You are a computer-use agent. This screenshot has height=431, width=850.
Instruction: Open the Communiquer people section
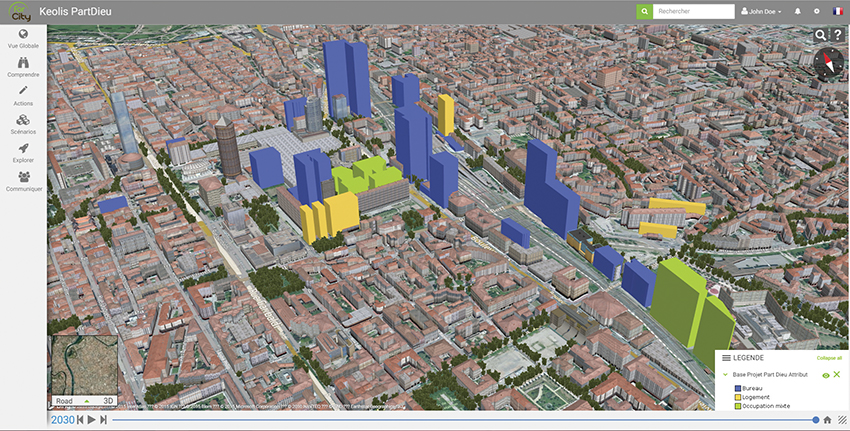23,182
